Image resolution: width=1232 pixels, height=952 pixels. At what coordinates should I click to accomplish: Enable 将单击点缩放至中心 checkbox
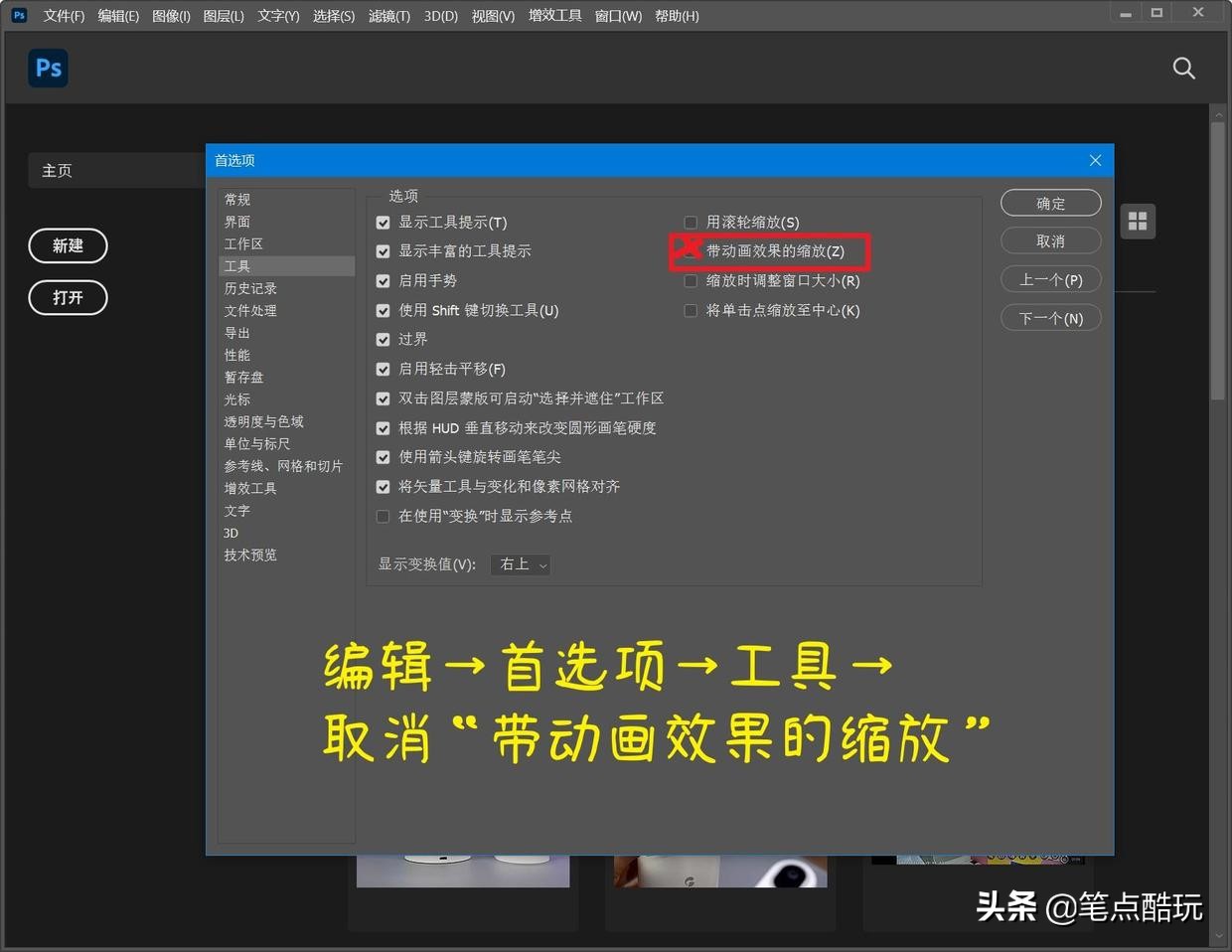point(691,310)
